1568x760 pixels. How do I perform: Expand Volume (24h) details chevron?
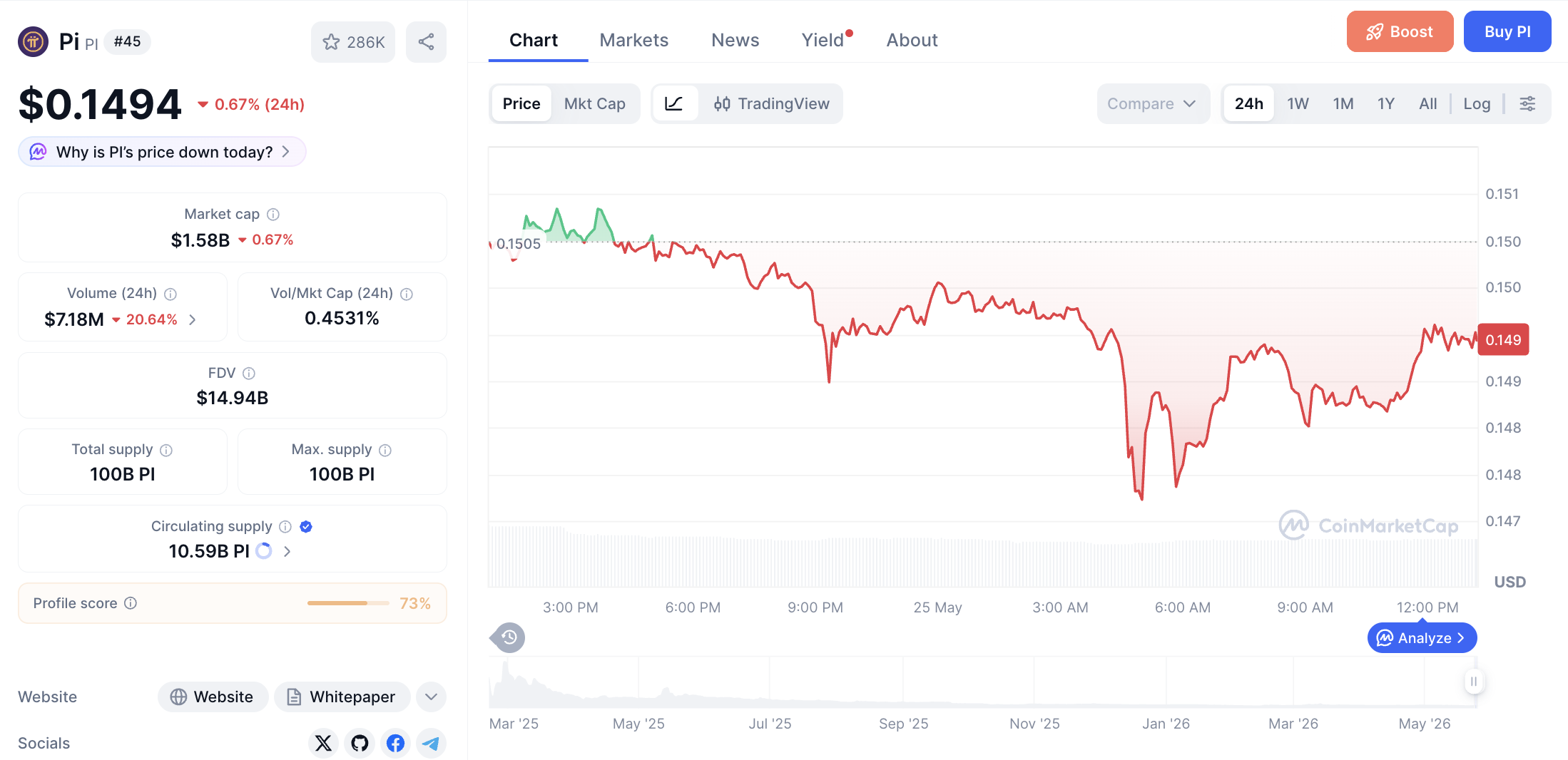point(193,319)
